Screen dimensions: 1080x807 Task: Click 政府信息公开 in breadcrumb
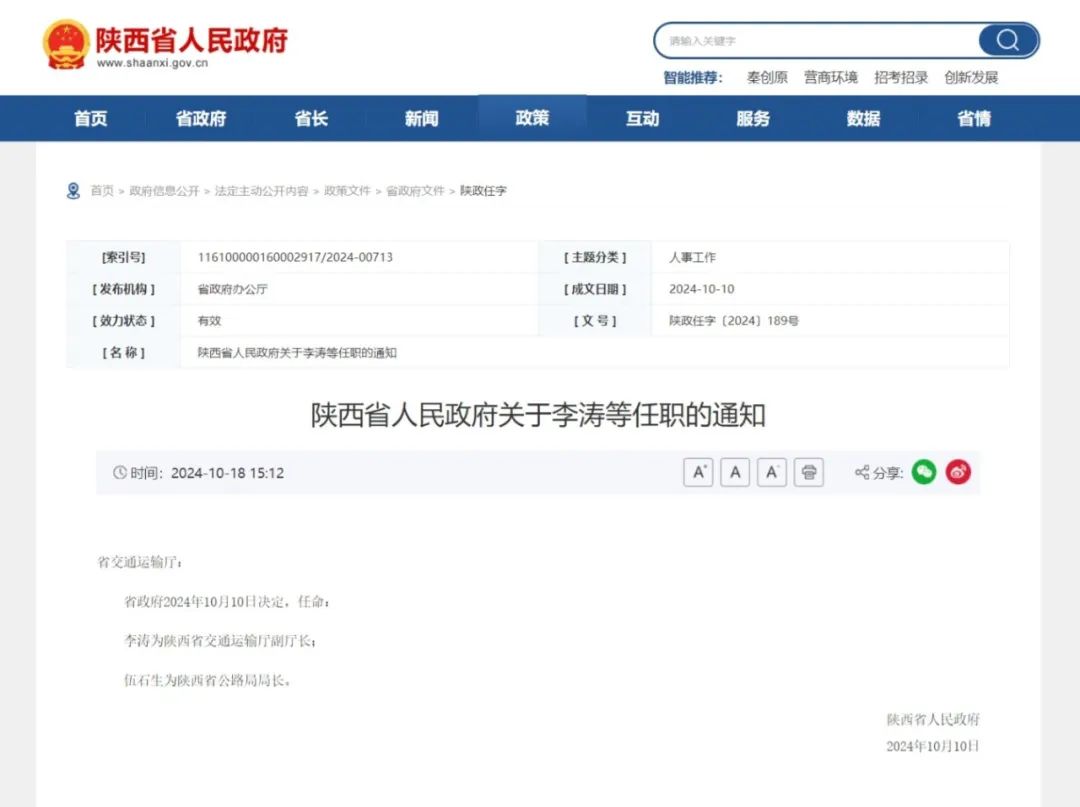(x=164, y=191)
